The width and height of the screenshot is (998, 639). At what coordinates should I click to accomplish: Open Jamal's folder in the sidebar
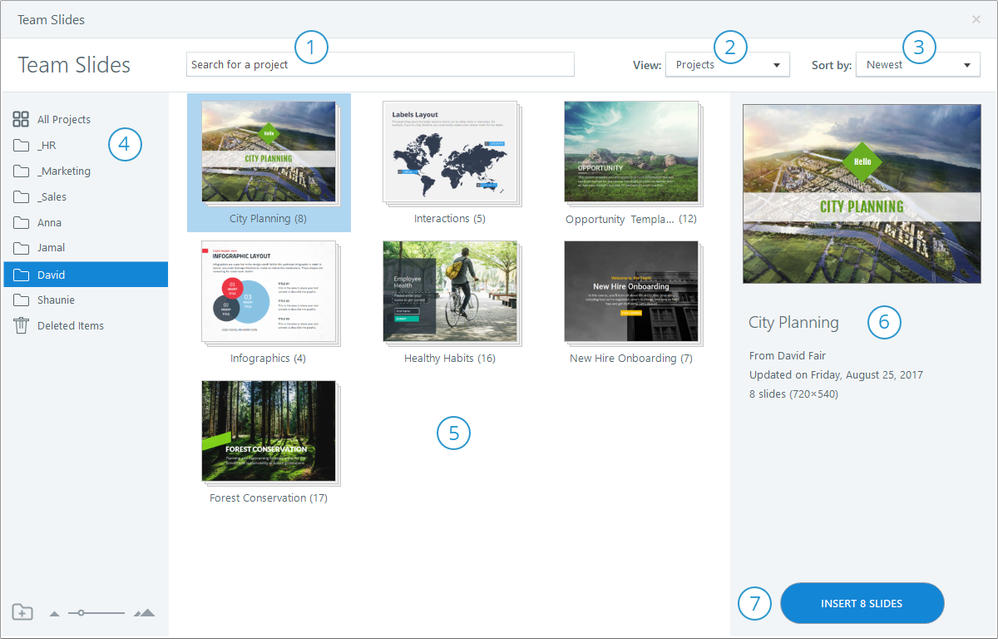coord(51,248)
